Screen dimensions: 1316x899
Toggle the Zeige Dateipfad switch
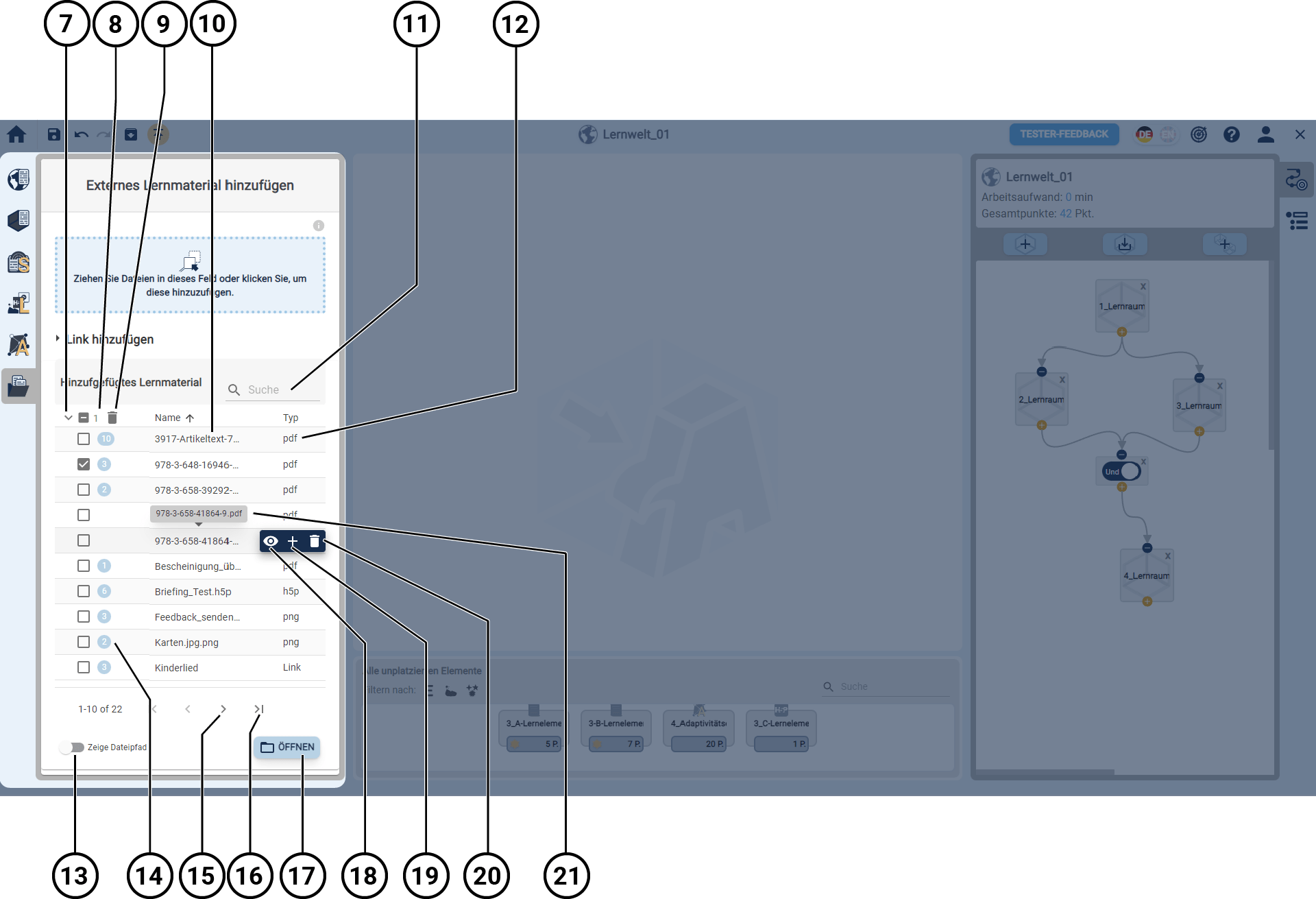[72, 747]
